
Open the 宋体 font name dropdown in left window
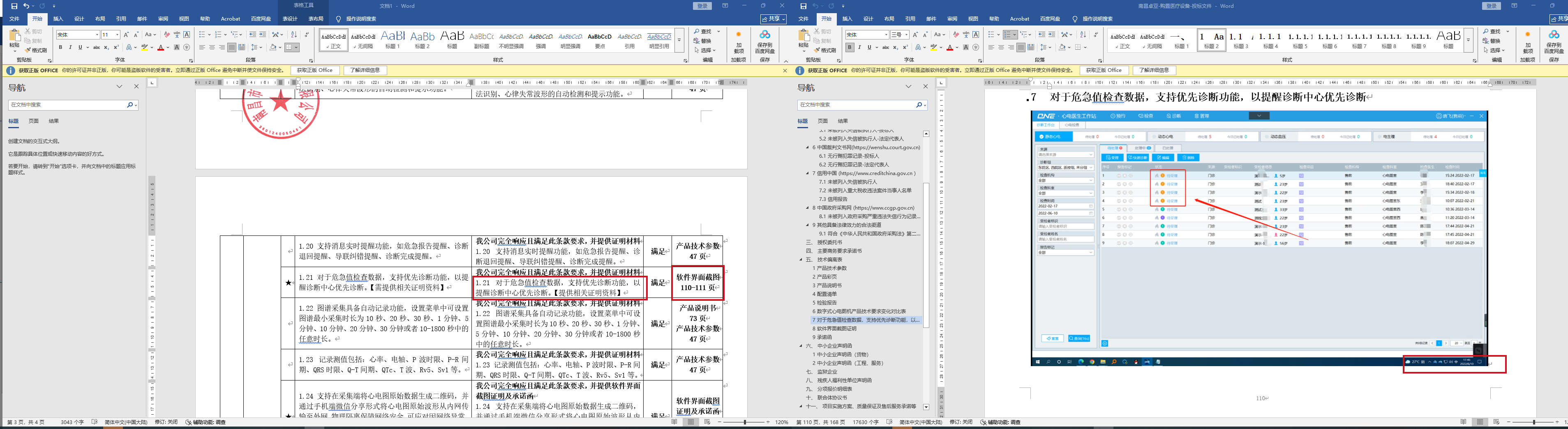click(96, 35)
